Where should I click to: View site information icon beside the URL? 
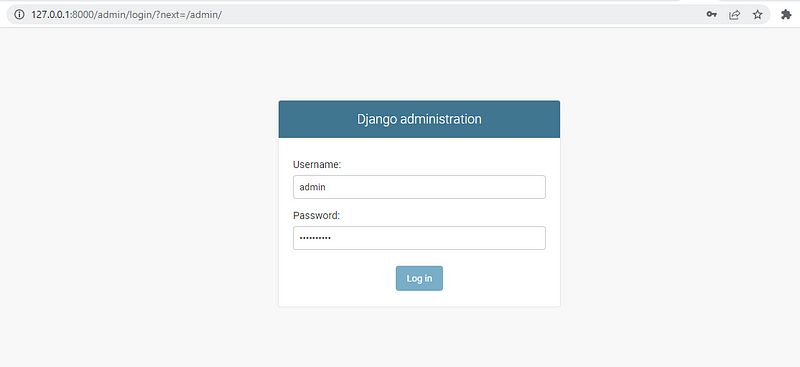19,14
